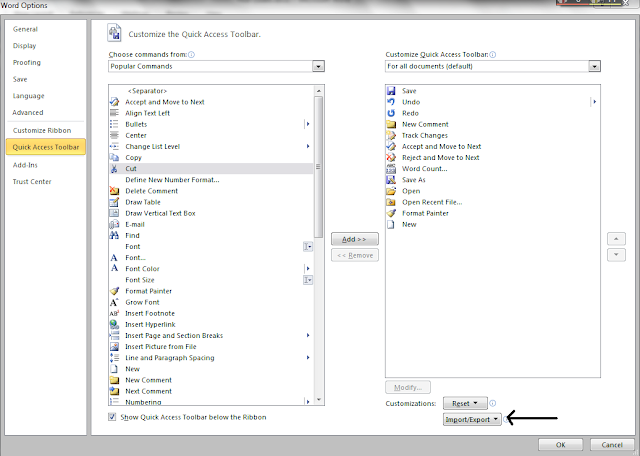
Task: Open the Font Size combo box indicator
Action: (308, 280)
